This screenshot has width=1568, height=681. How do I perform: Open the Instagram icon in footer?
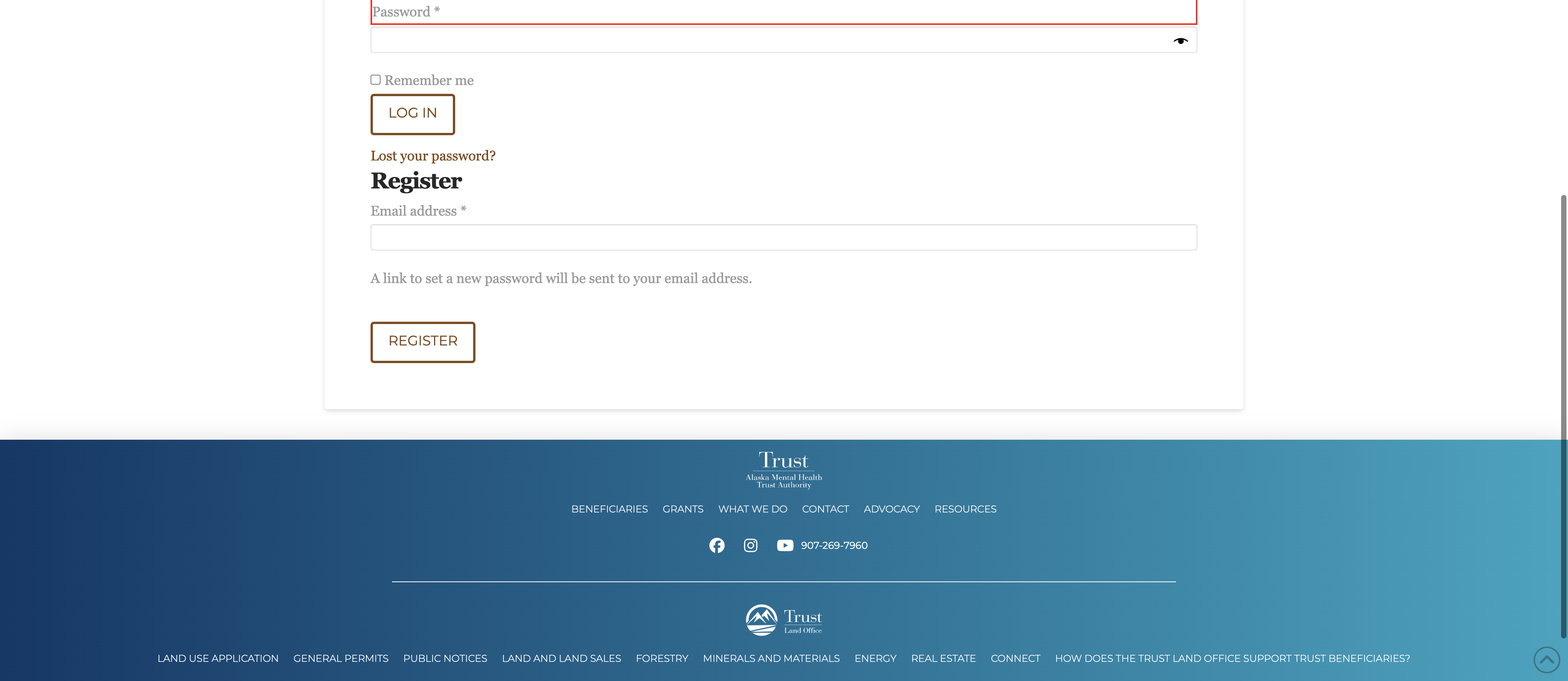pyautogui.click(x=751, y=545)
